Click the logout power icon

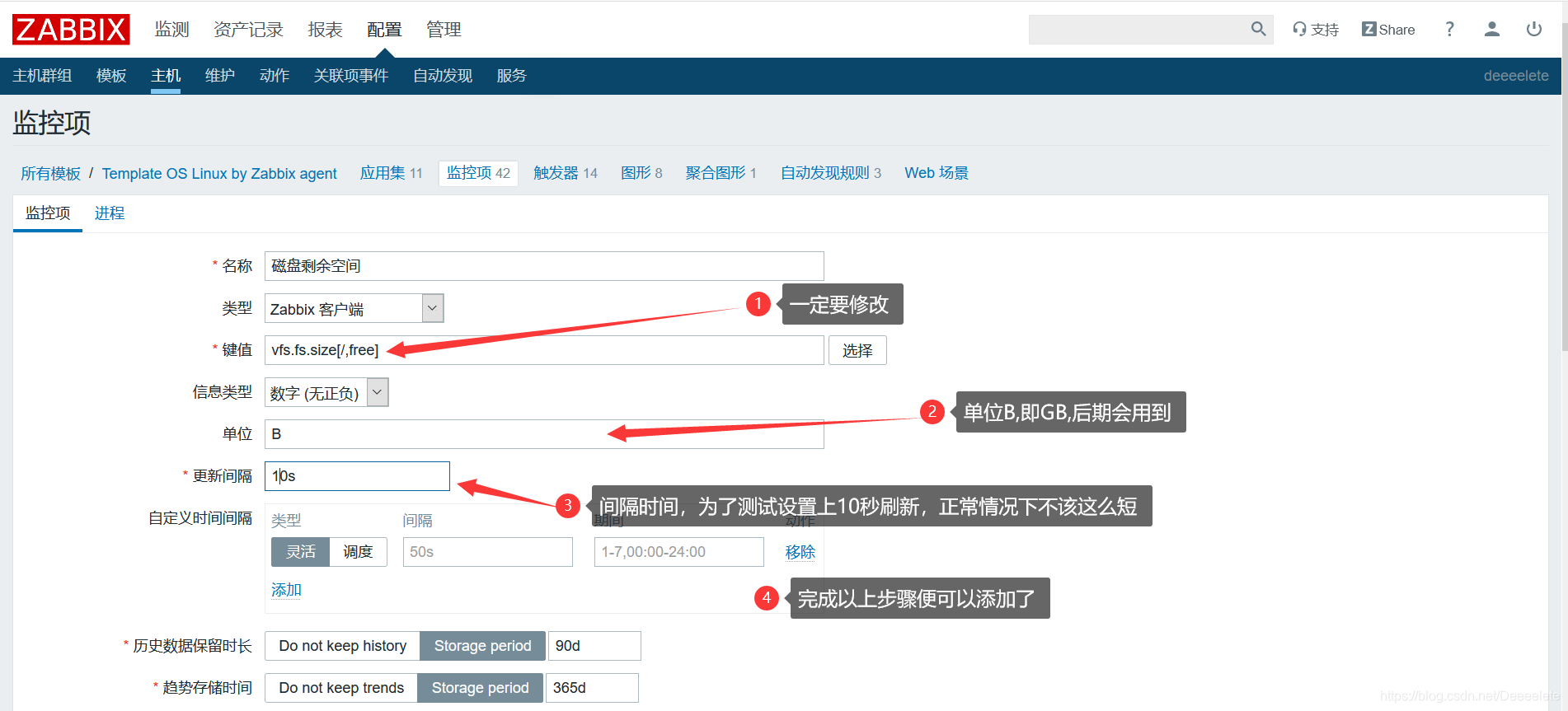point(1534,30)
